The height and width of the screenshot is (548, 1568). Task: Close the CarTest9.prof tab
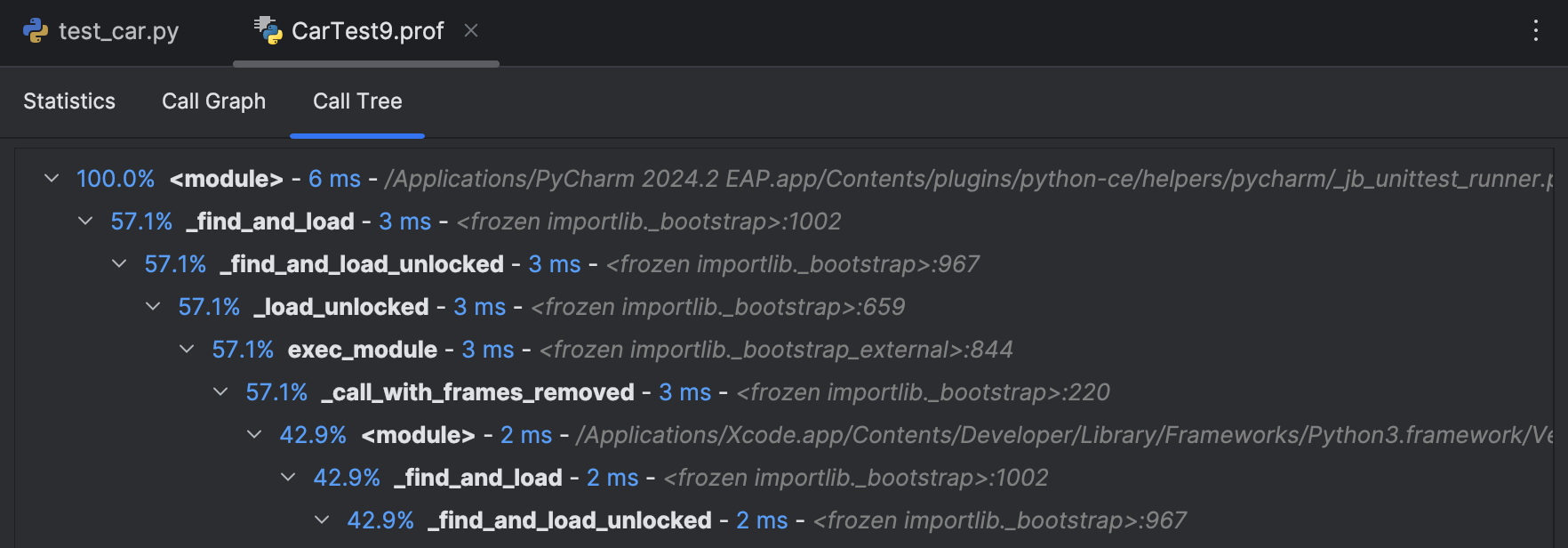(x=470, y=30)
